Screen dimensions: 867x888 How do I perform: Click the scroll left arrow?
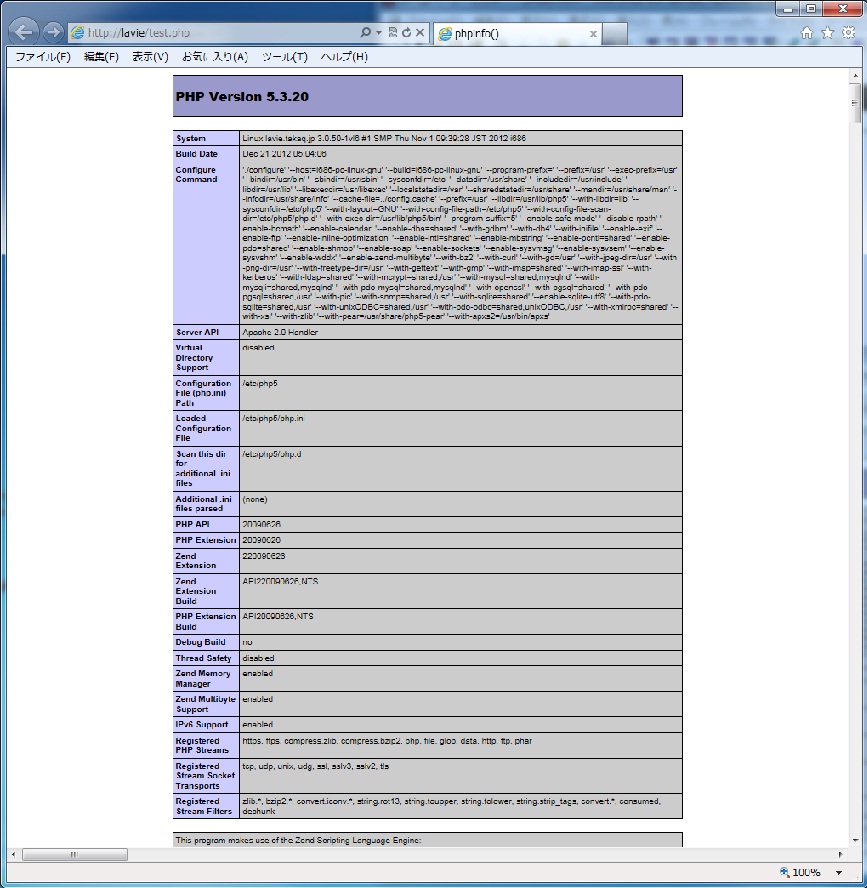tap(14, 854)
